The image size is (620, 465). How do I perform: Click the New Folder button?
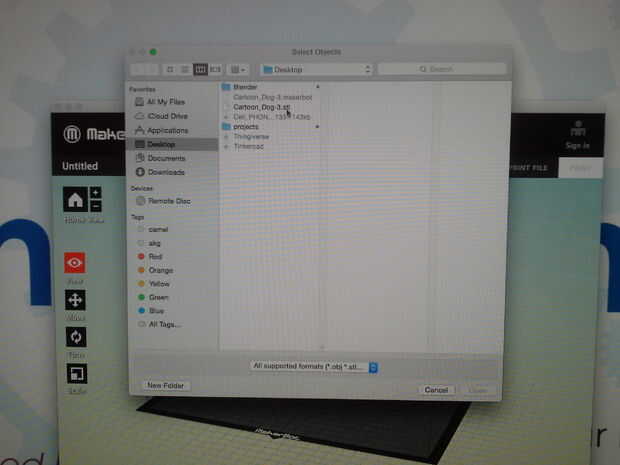click(x=166, y=386)
